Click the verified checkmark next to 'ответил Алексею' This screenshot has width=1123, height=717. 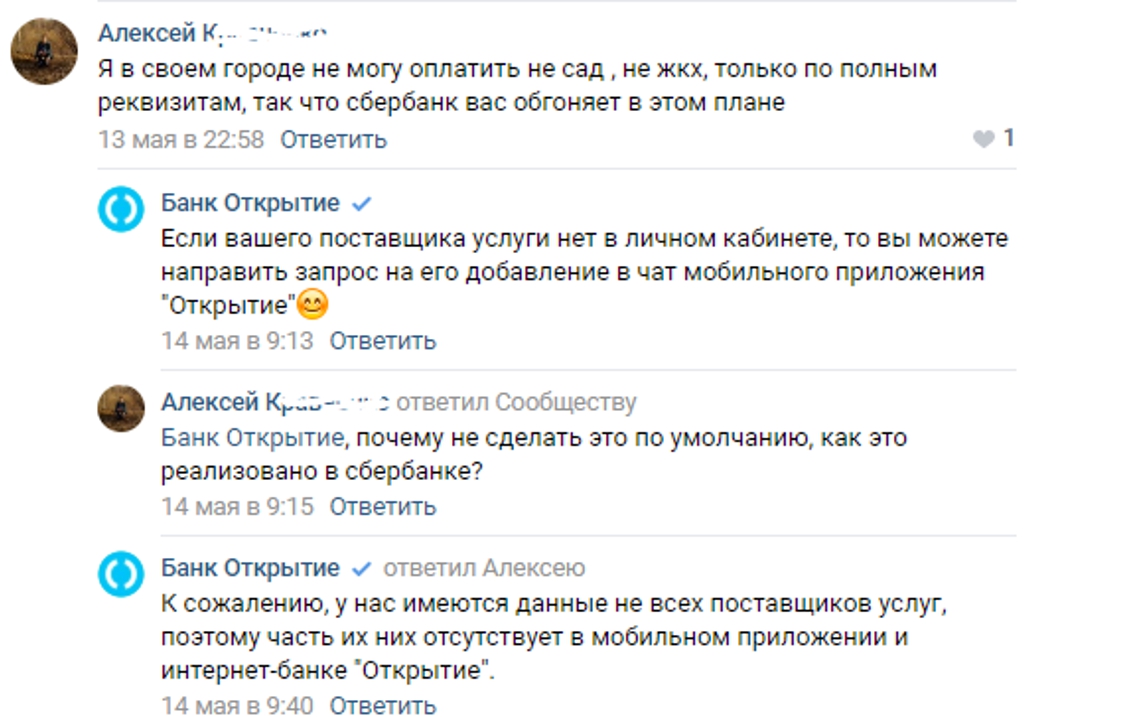click(x=362, y=569)
